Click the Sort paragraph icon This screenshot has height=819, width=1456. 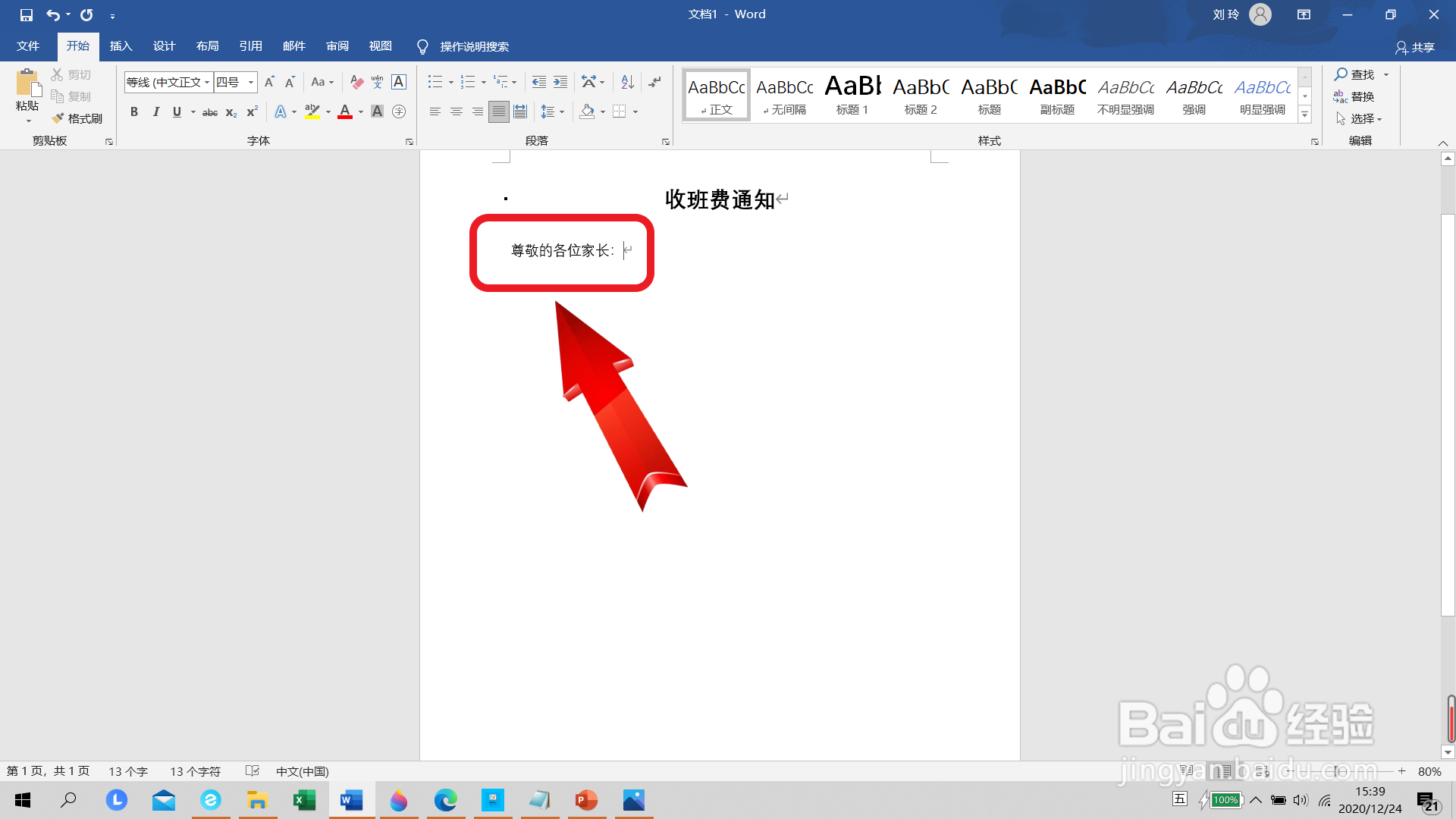tap(627, 82)
